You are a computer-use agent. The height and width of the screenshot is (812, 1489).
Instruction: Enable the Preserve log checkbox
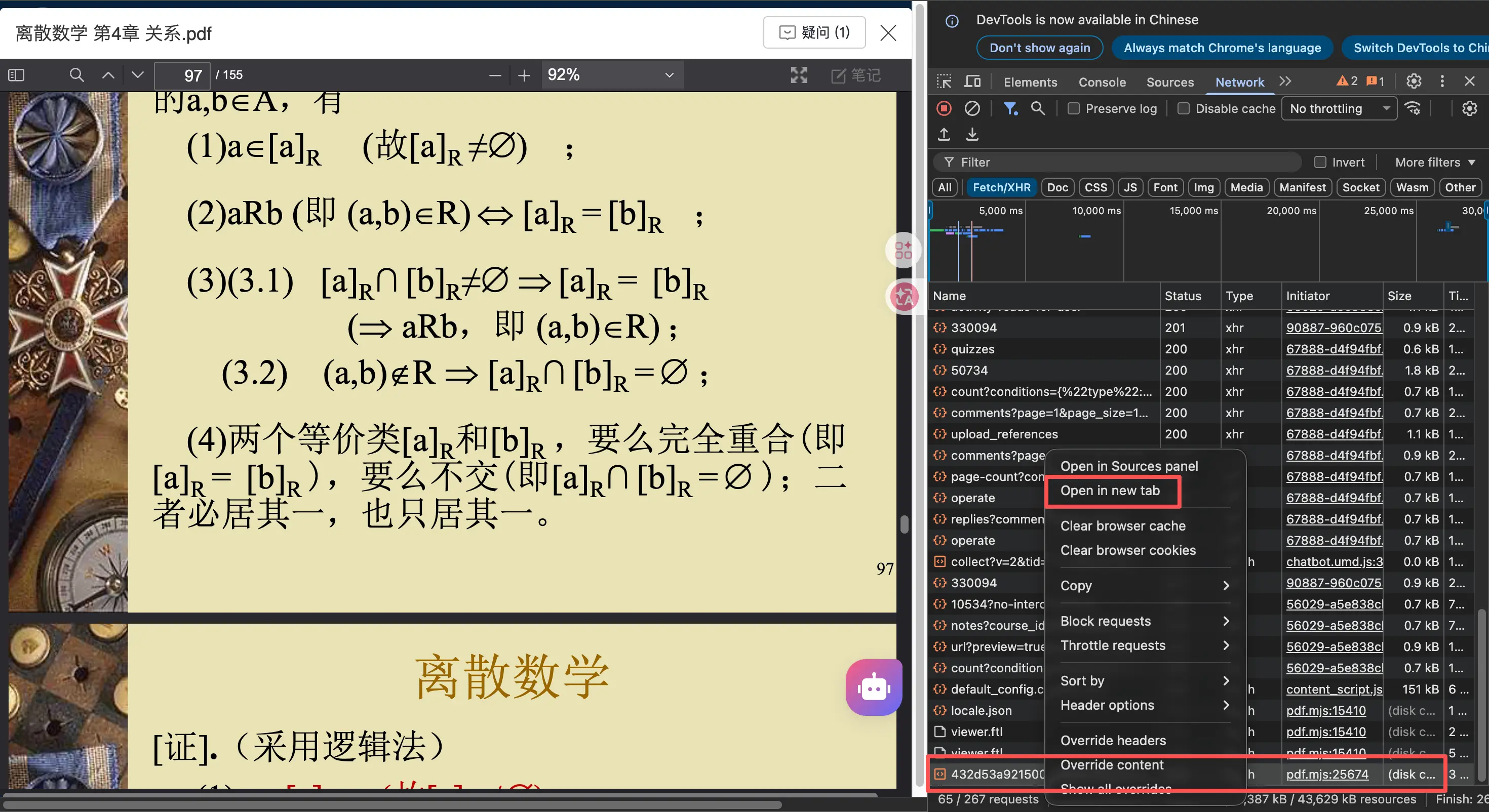1073,109
